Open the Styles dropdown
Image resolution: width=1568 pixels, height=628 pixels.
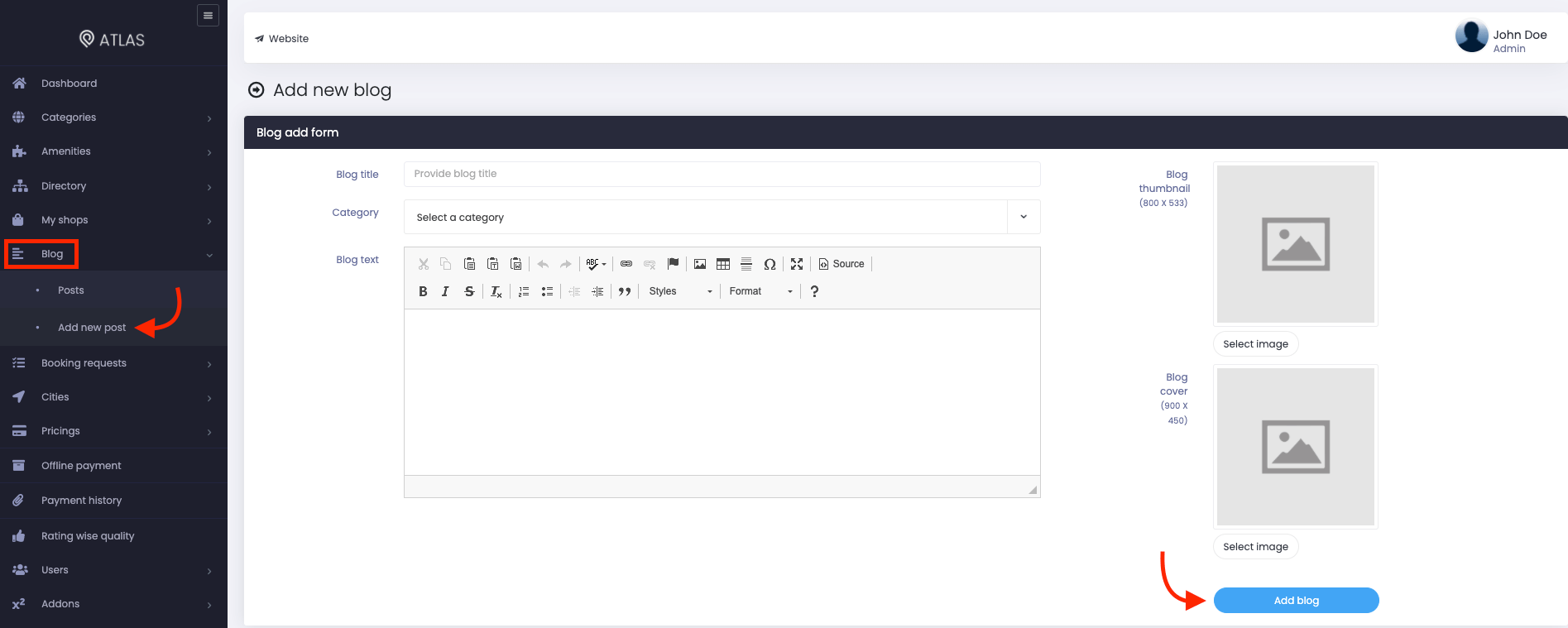(680, 291)
